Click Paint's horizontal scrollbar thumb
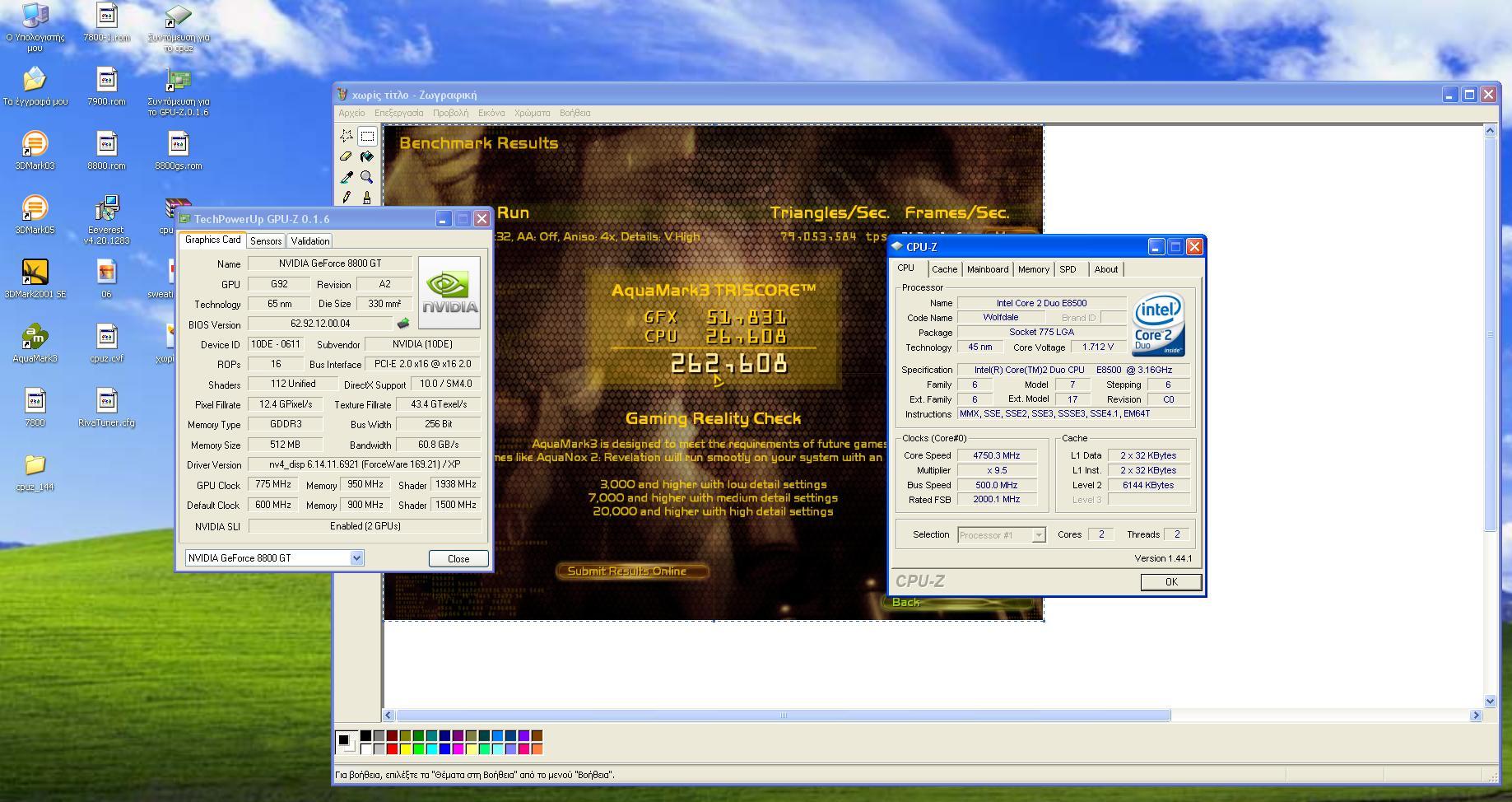The height and width of the screenshot is (802, 1512). [x=784, y=716]
